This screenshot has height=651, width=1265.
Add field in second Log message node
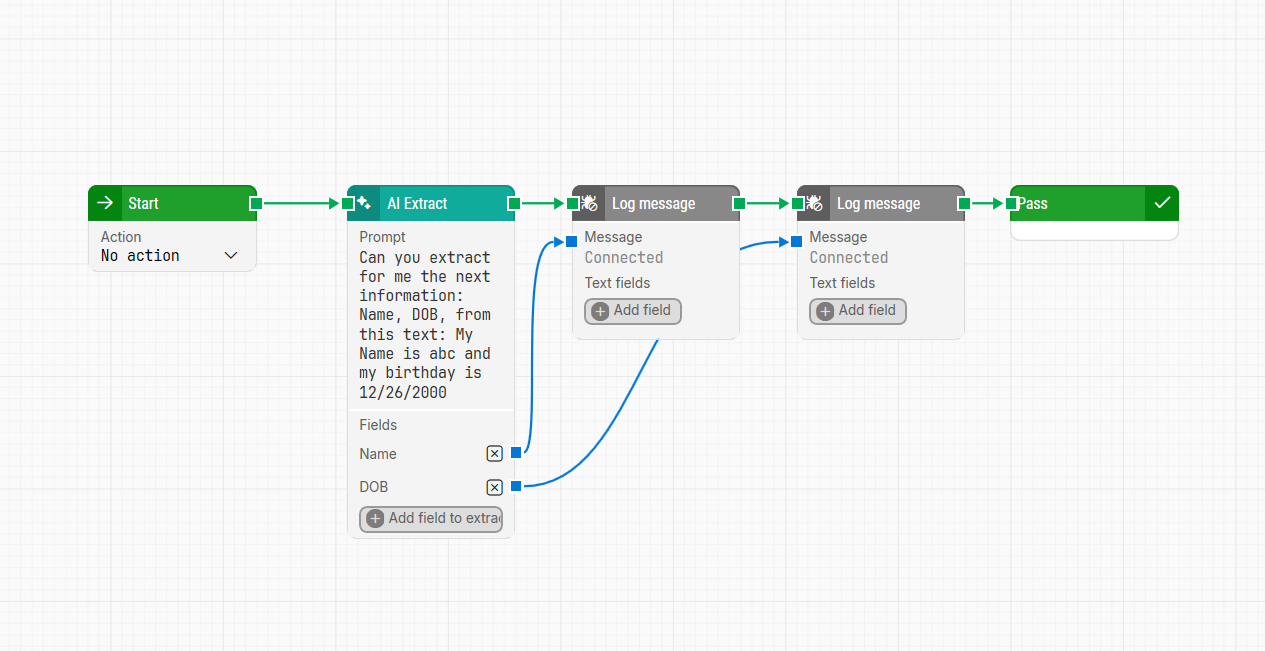(x=857, y=311)
